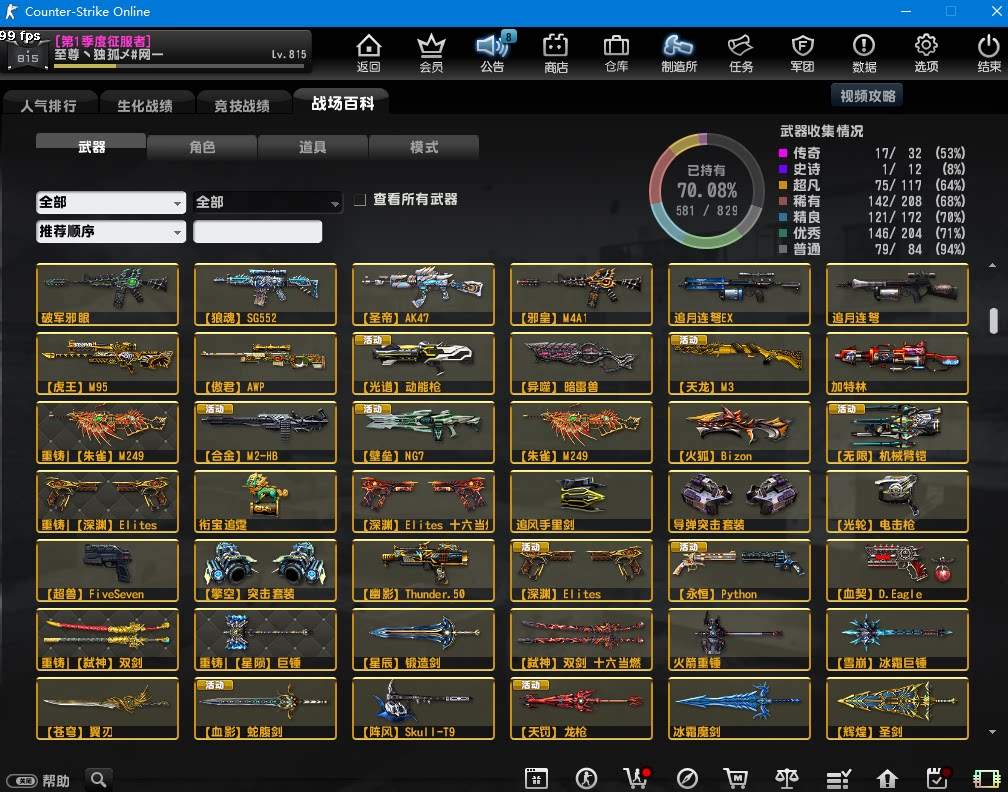Open the 制造所 crafting hammer icon
The height and width of the screenshot is (792, 1008).
pyautogui.click(x=679, y=53)
